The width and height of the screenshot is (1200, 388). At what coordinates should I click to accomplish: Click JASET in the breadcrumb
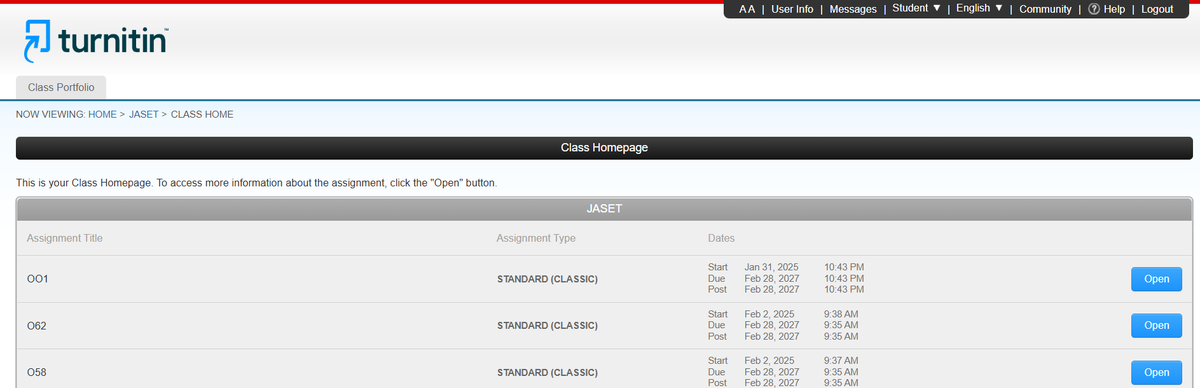tap(144, 115)
